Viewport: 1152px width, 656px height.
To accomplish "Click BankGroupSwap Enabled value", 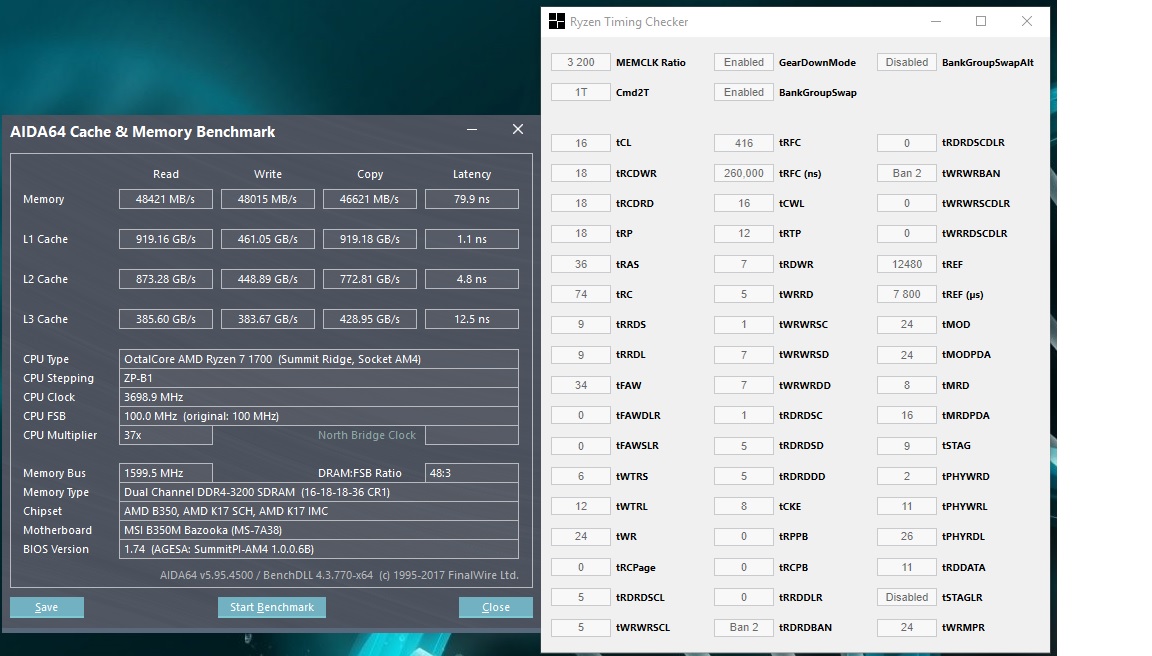I will (x=744, y=93).
